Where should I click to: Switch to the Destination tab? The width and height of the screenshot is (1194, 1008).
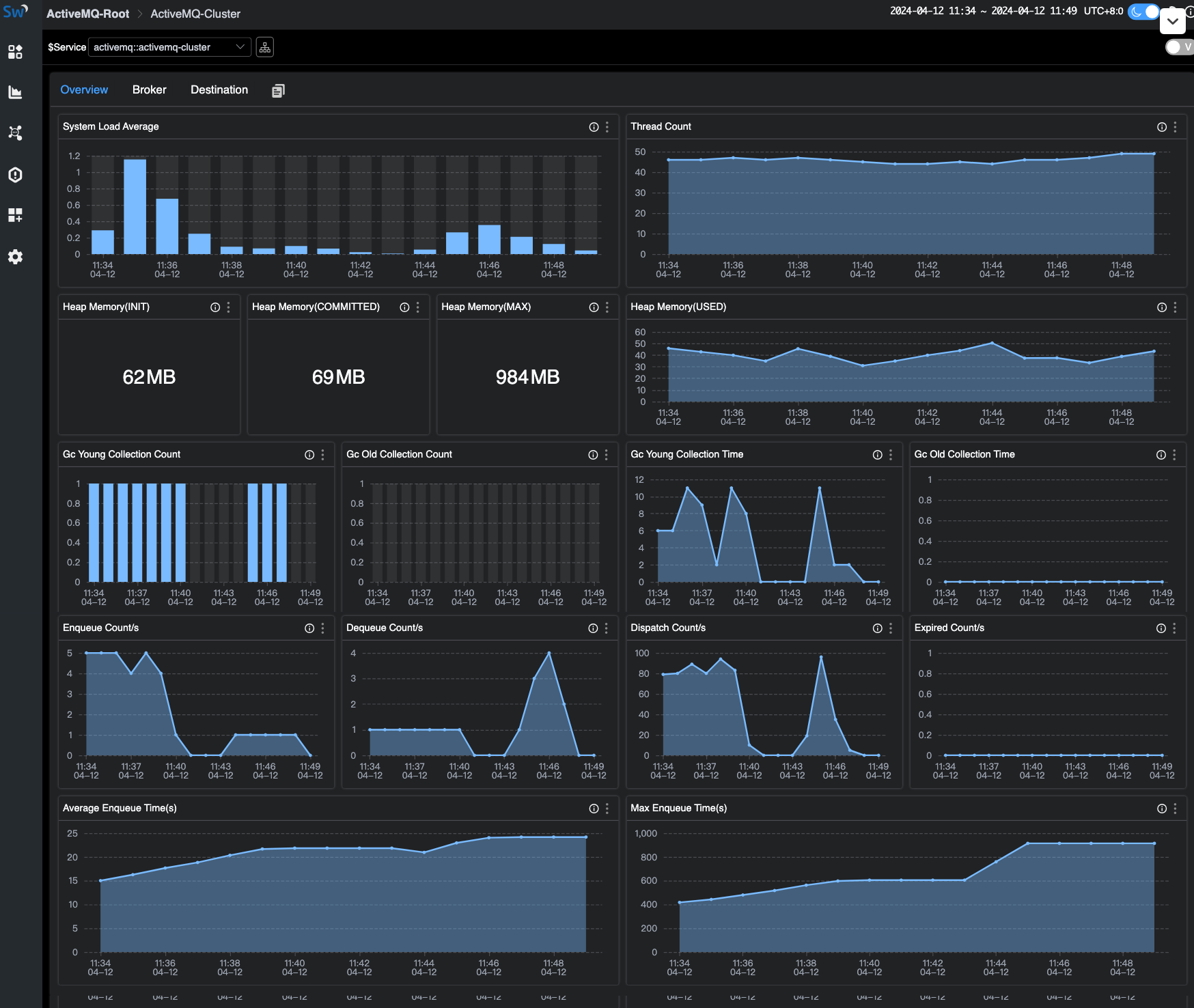point(219,89)
